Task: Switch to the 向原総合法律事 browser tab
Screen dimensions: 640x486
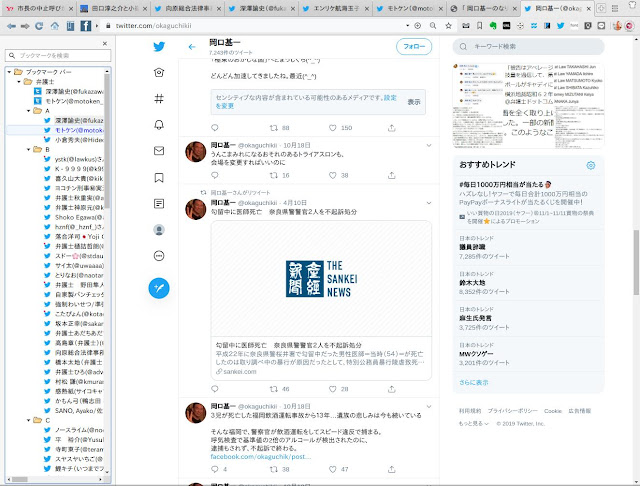Action: pos(188,8)
